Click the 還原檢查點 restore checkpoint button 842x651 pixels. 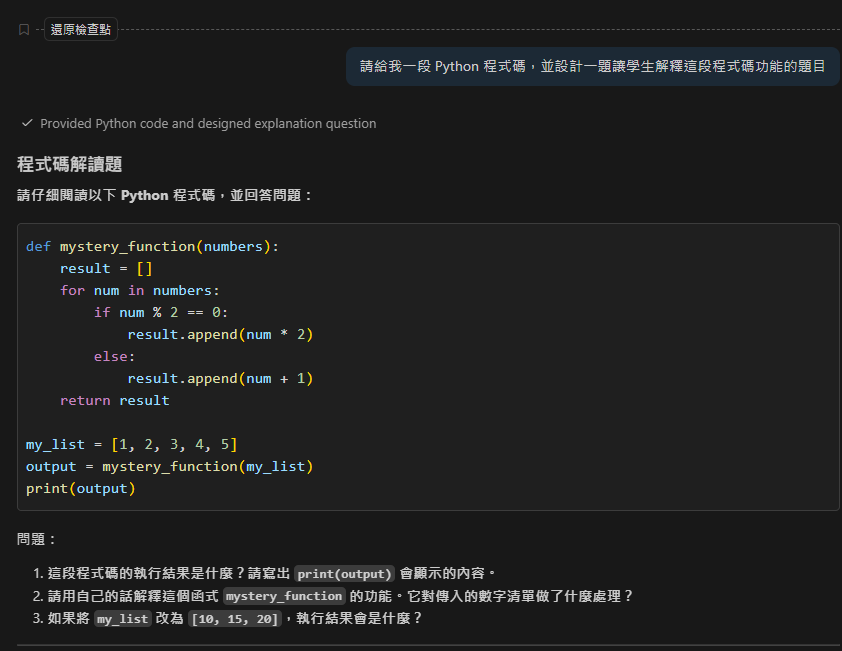pos(81,30)
